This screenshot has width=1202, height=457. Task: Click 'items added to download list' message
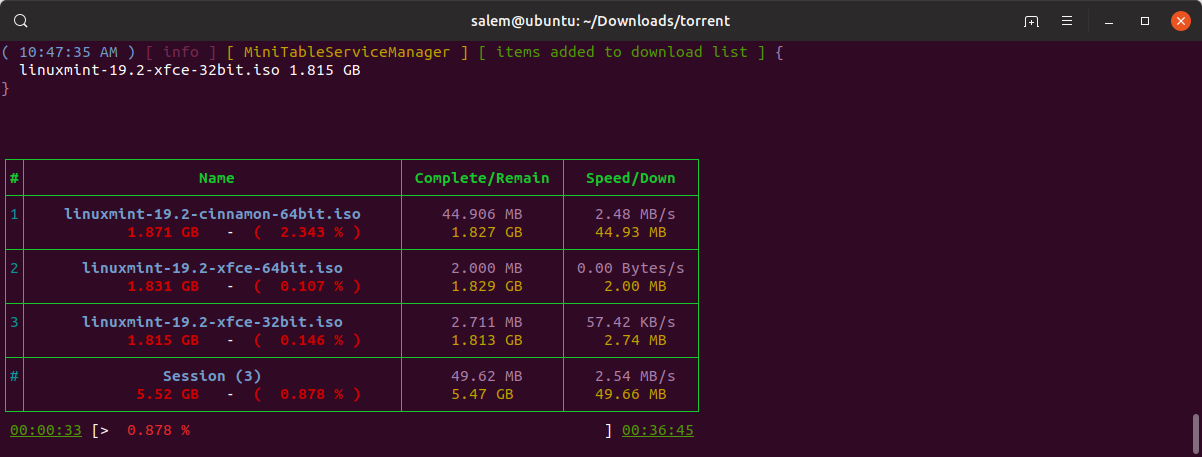(622, 52)
